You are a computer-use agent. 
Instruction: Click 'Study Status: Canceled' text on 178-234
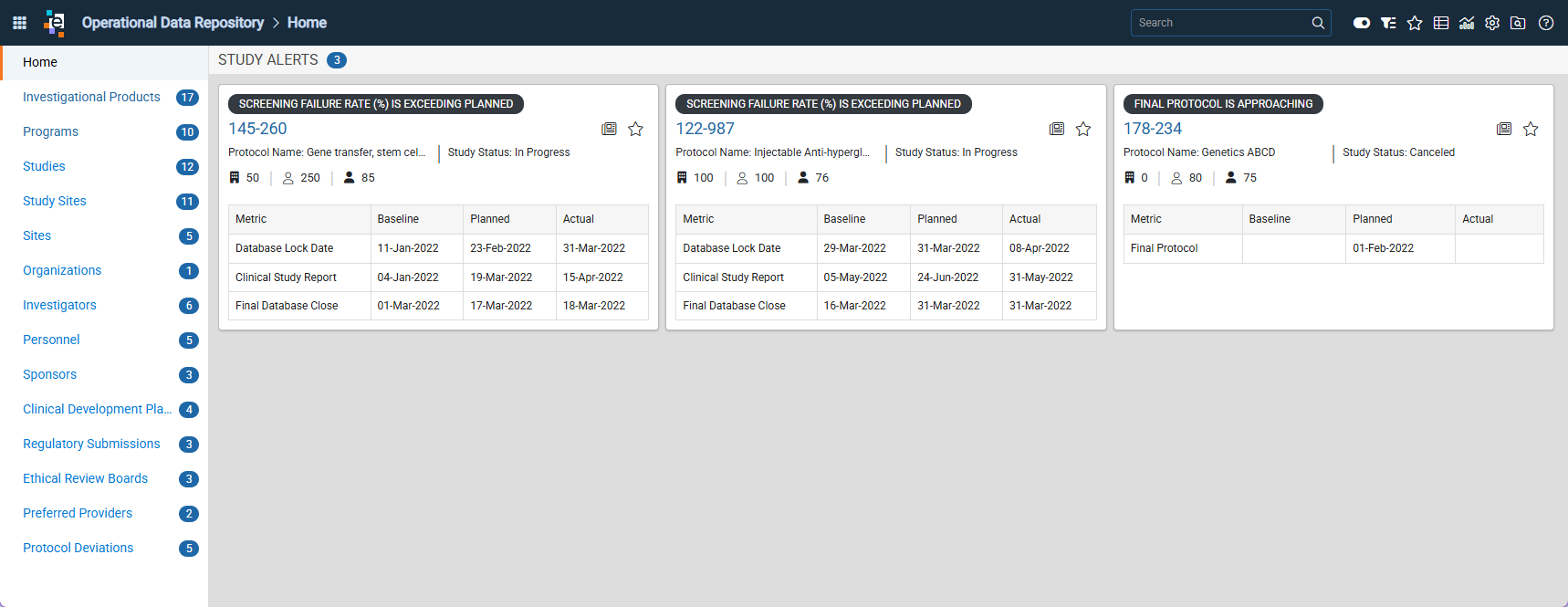1399,152
